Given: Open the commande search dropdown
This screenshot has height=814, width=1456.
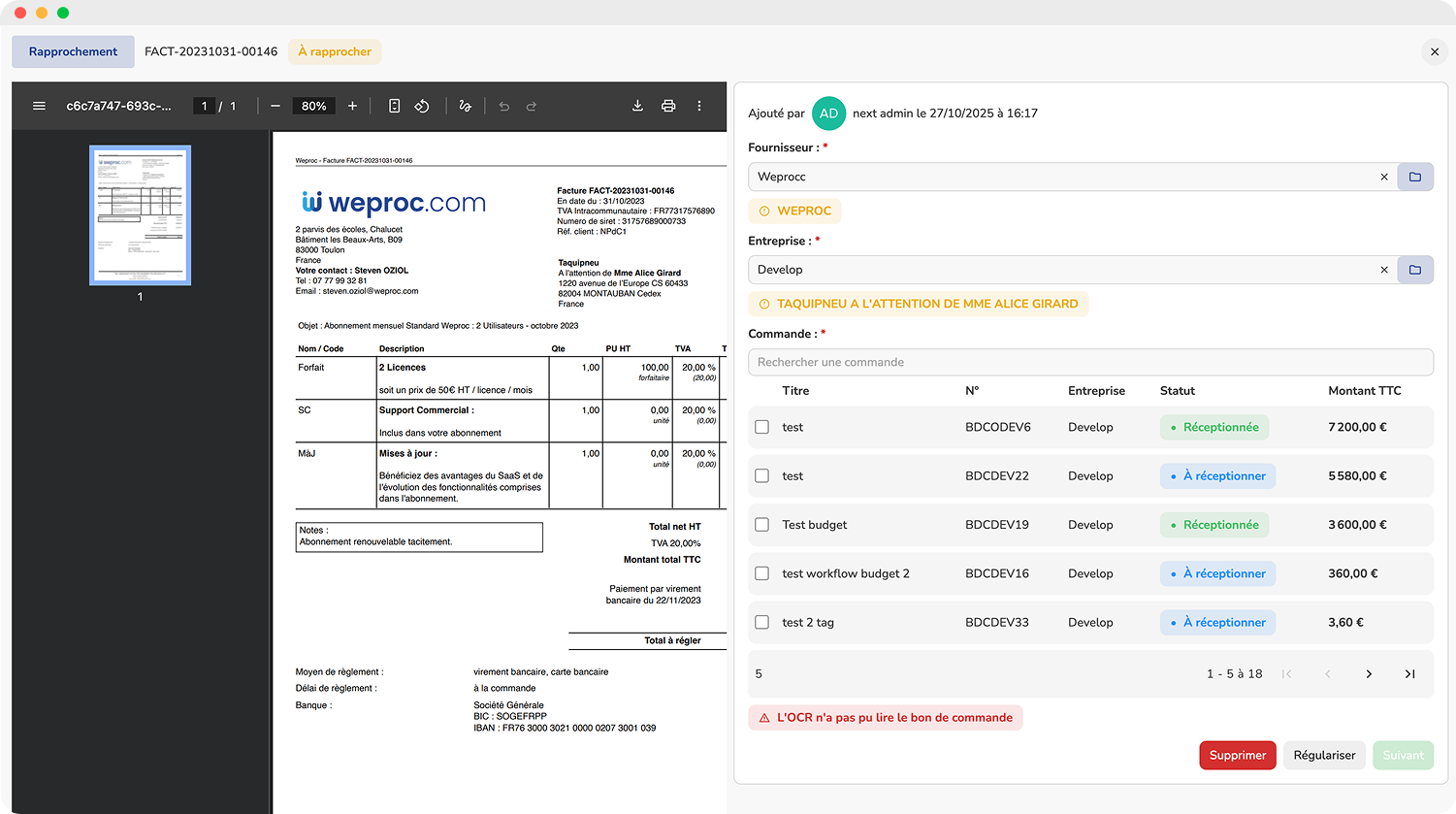Looking at the screenshot, I should point(1090,362).
